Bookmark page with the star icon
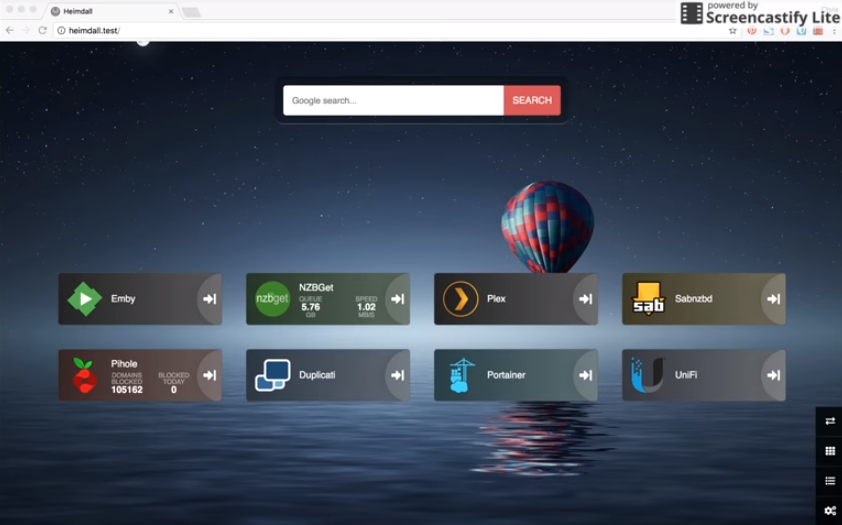 click(x=732, y=31)
